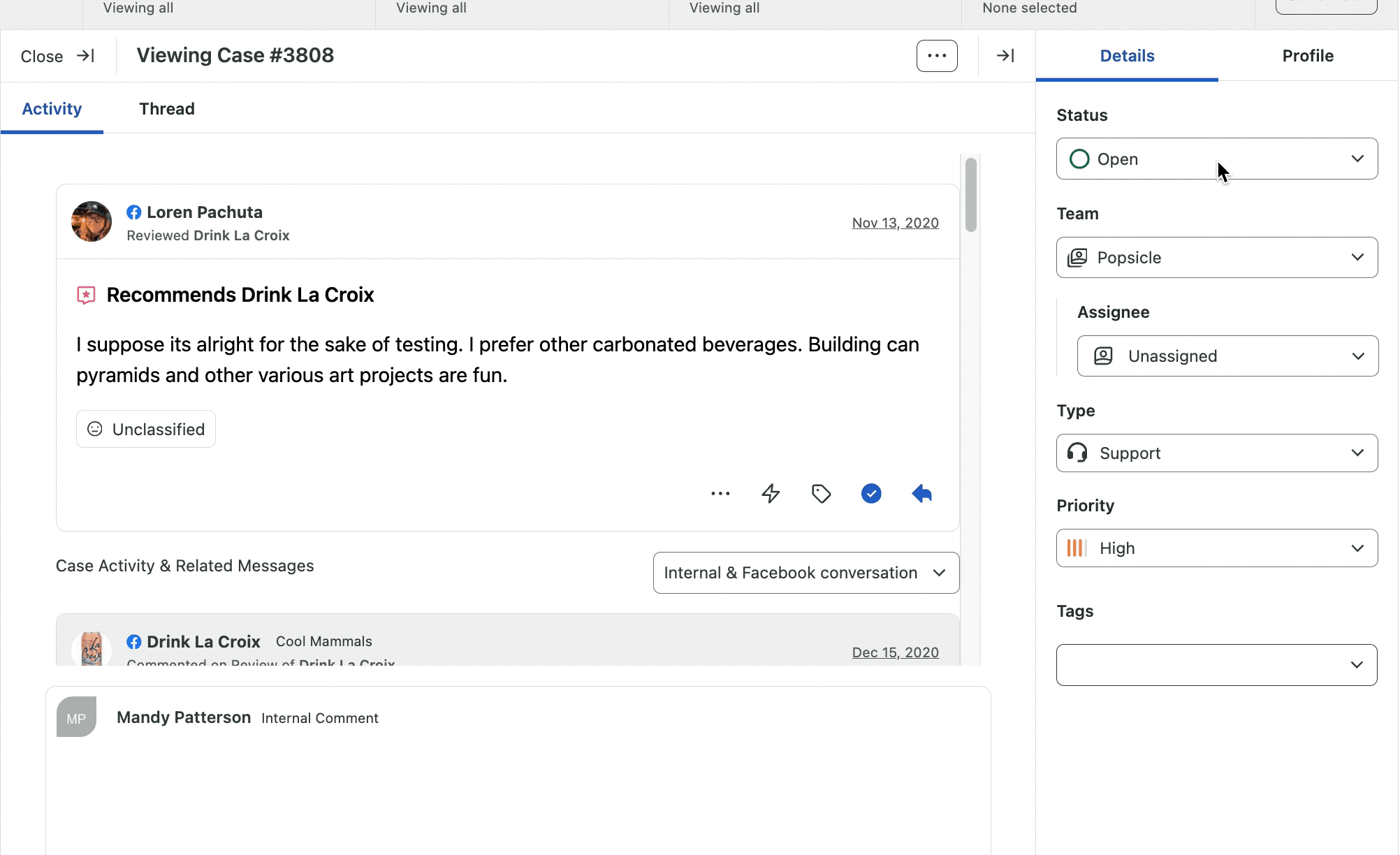Open the Nov 13, 2020 date link
The height and width of the screenshot is (855, 1400).
point(895,223)
